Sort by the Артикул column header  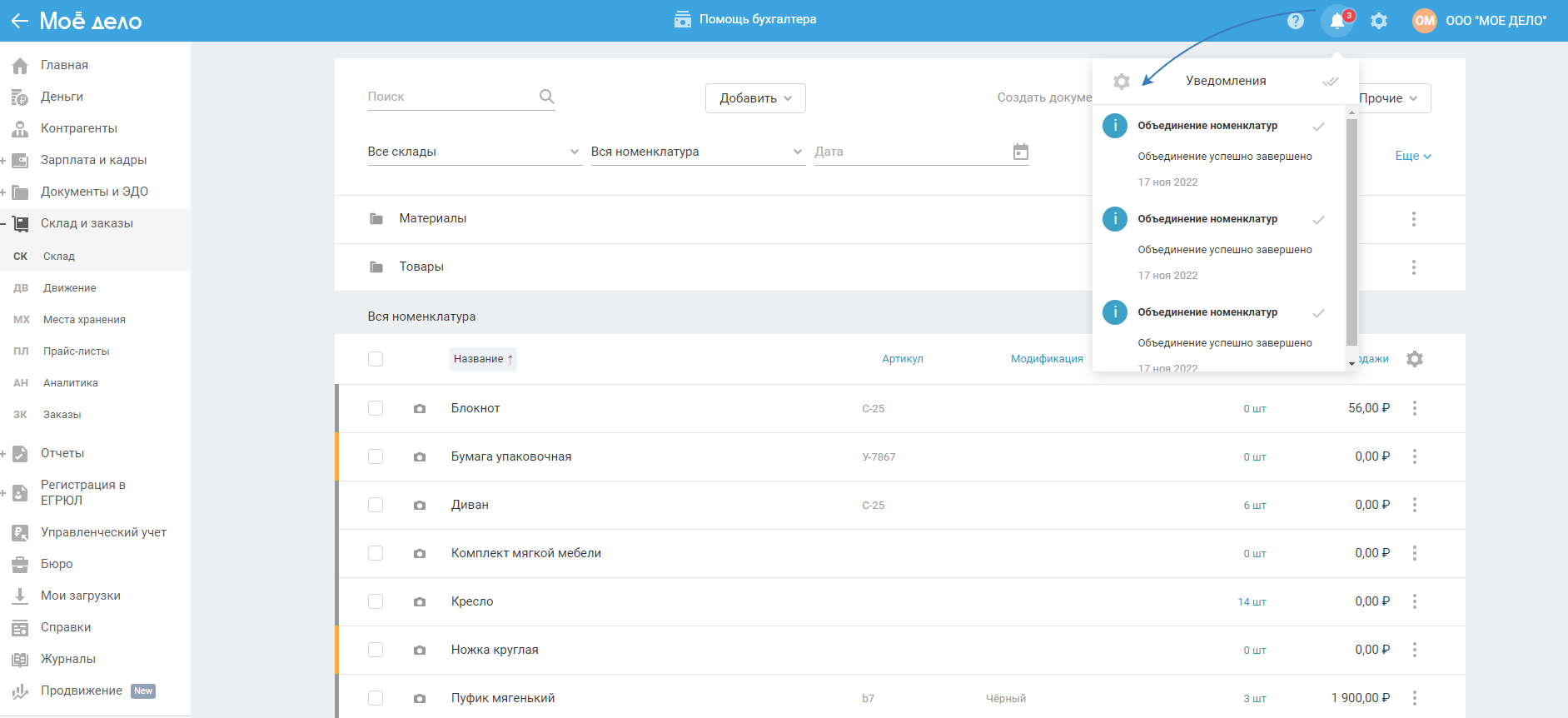point(902,359)
